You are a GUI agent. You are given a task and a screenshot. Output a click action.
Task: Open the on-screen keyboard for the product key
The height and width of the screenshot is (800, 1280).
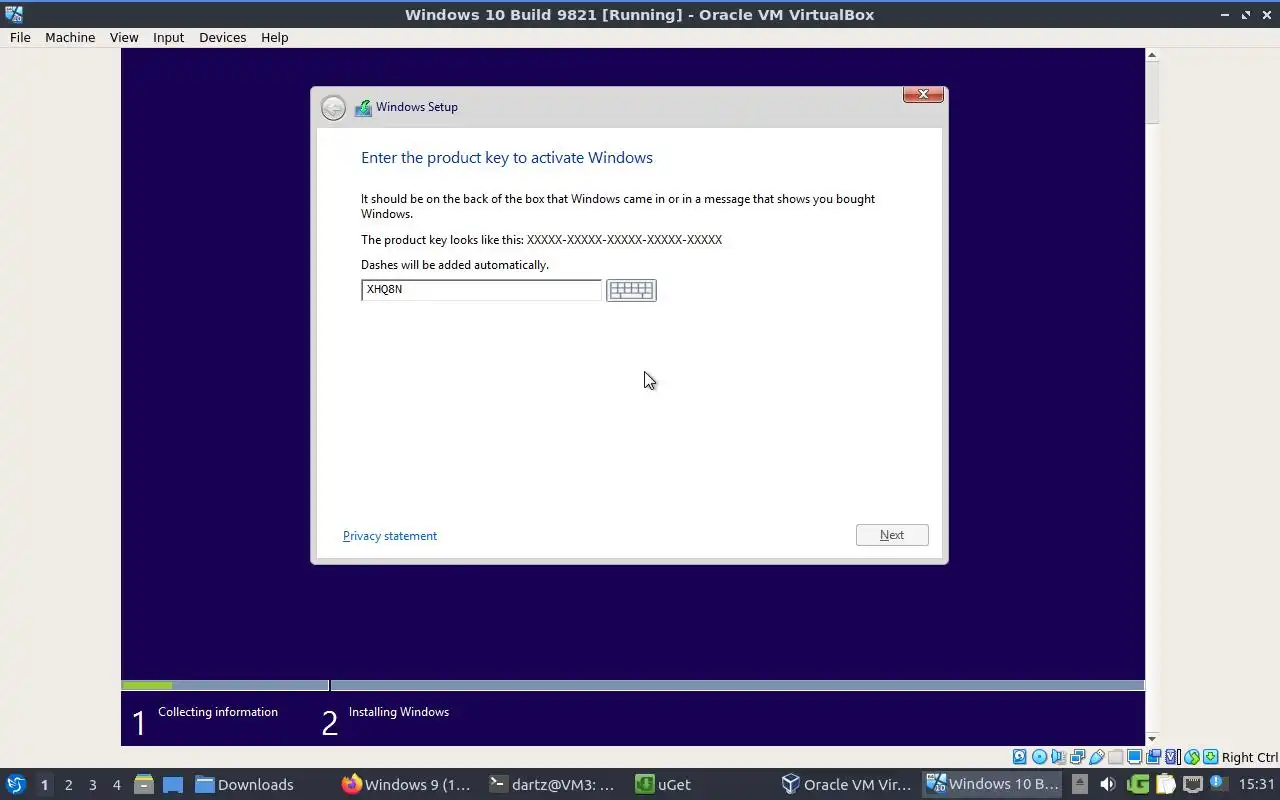631,290
